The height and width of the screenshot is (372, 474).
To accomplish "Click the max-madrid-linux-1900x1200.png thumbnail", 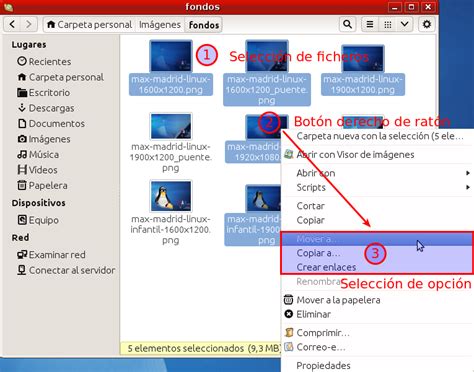I will coord(363,58).
